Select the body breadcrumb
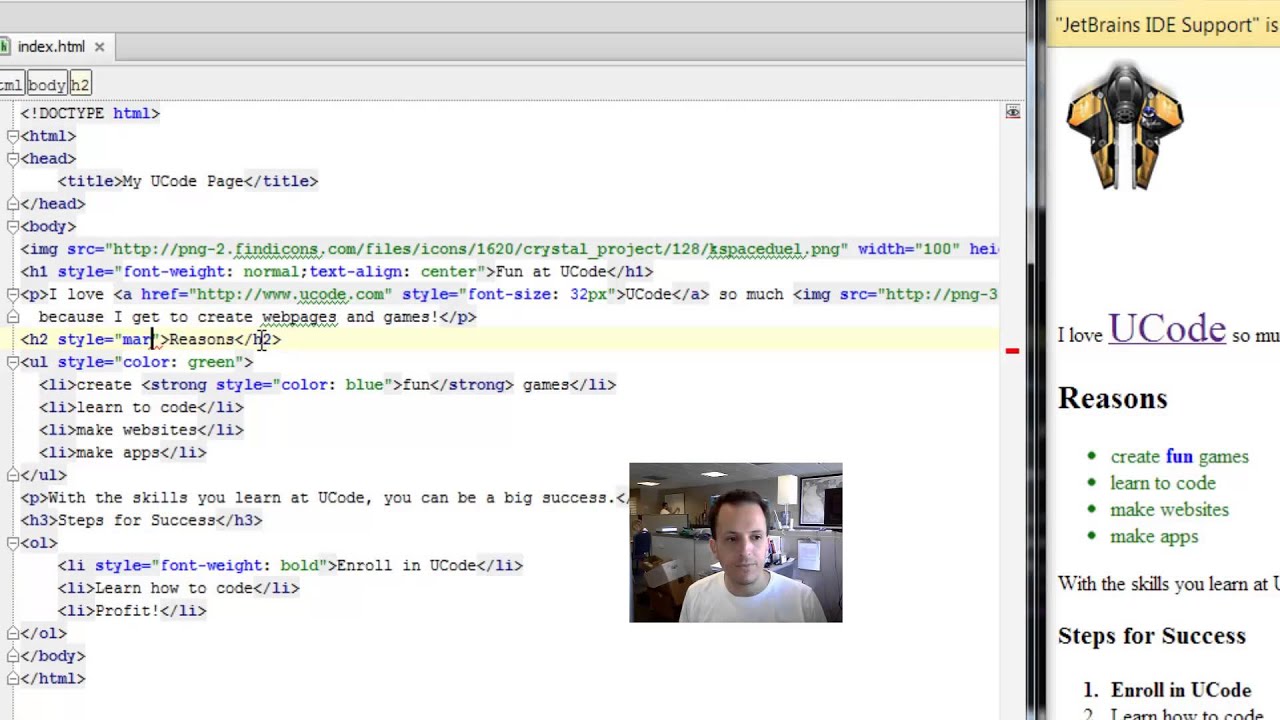Screen dimensions: 1280x720 pyautogui.click(x=46, y=85)
